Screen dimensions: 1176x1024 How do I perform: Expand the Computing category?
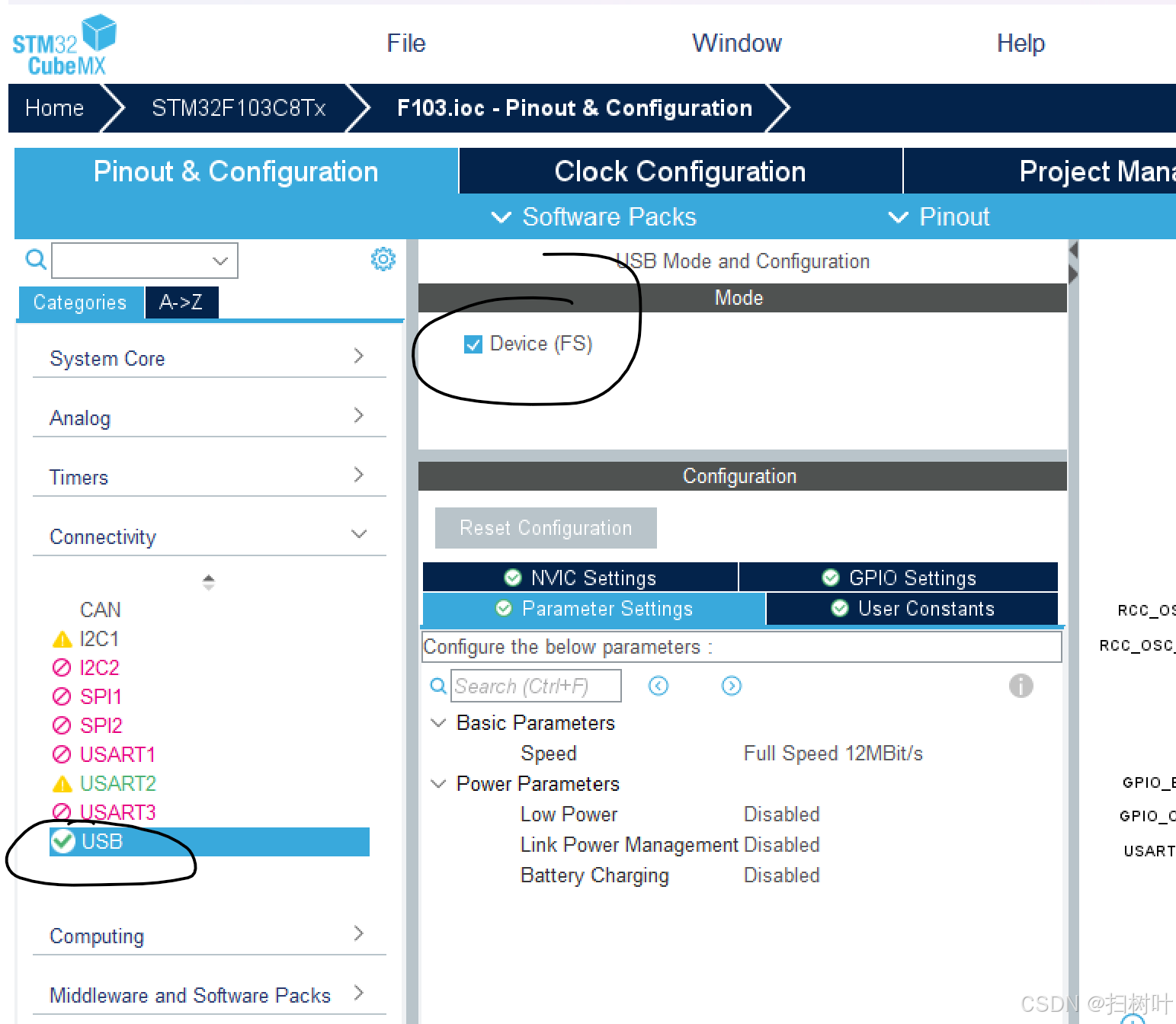(x=210, y=935)
